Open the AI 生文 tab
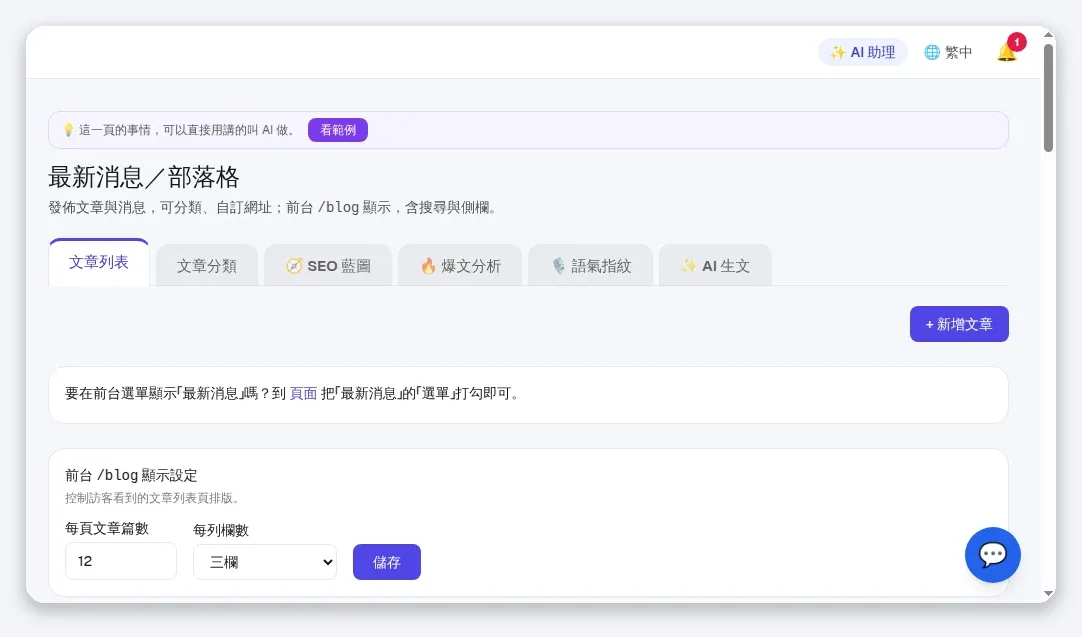The height and width of the screenshot is (637, 1082). [715, 266]
